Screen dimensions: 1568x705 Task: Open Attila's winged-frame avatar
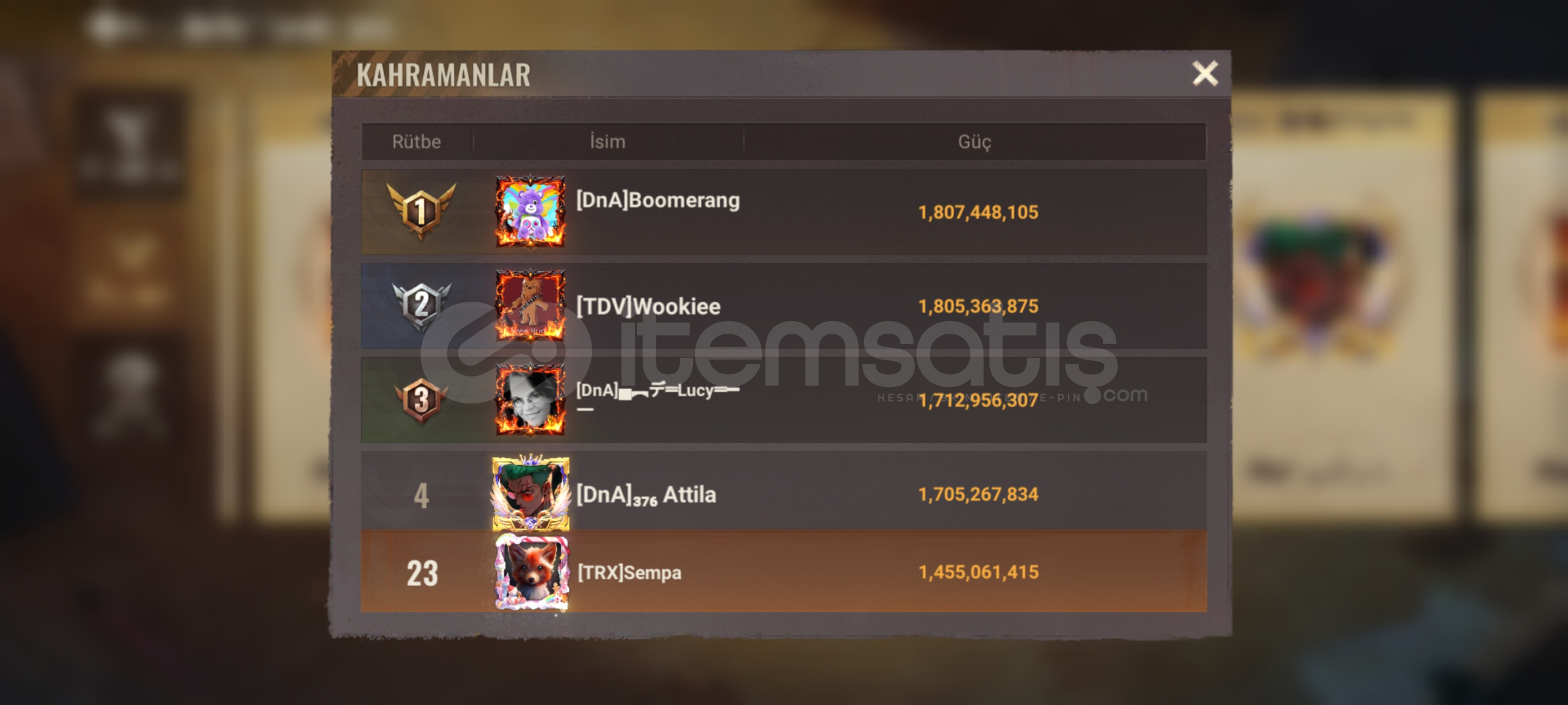point(530,493)
